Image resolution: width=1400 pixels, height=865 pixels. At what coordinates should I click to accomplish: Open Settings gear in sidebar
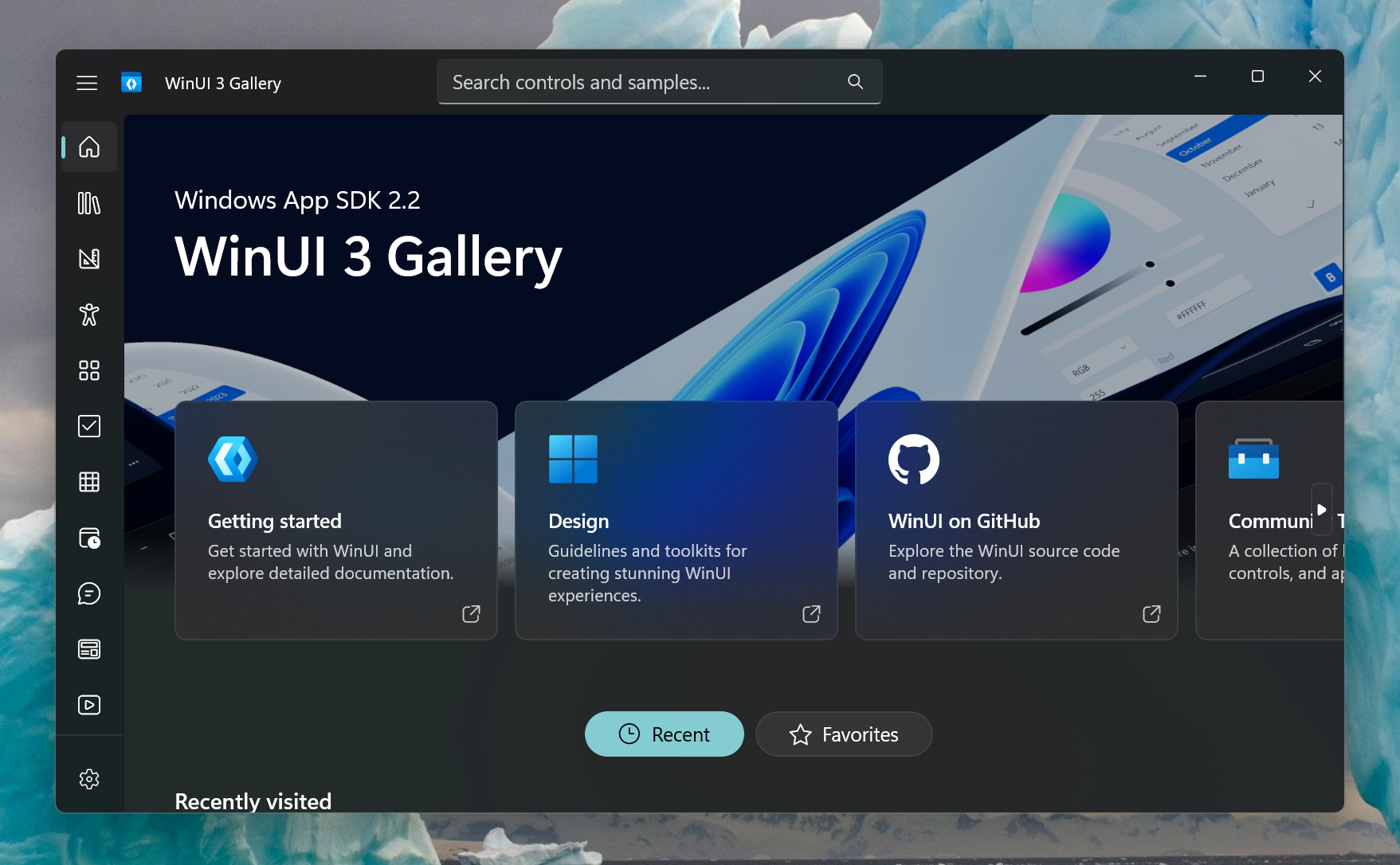pos(89,779)
